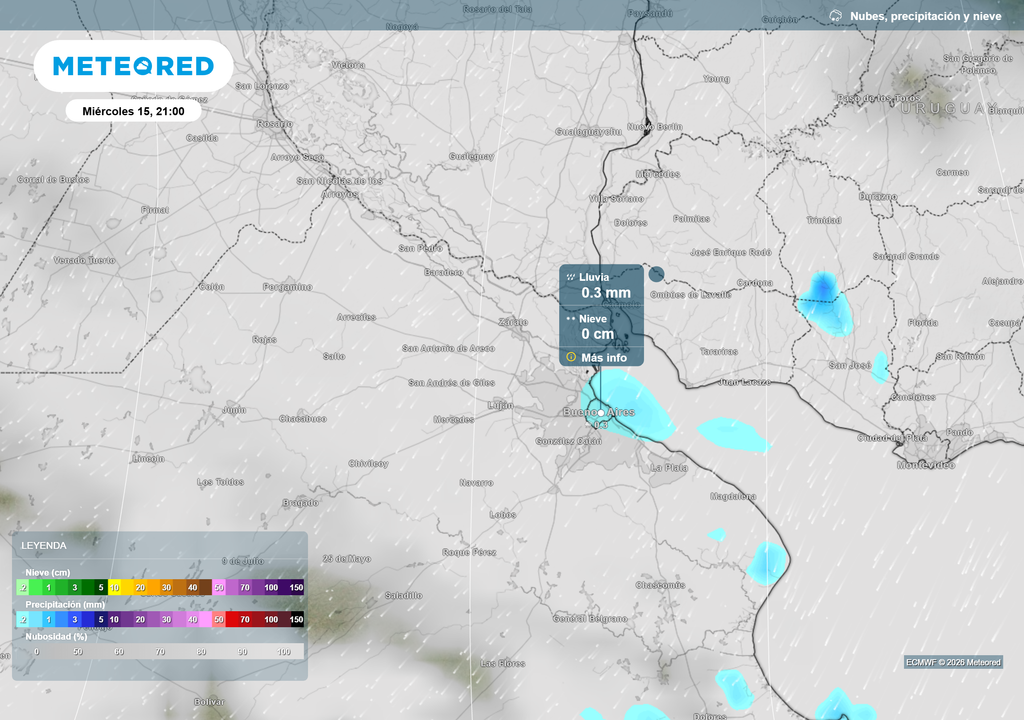This screenshot has width=1024, height=720.
Task: Click the La Plata city label
Action: 669,468
